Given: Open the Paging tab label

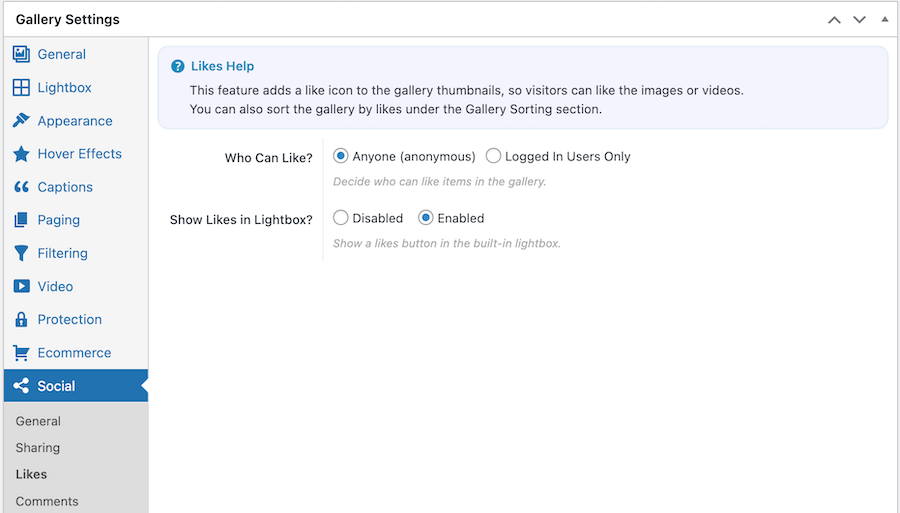Looking at the screenshot, I should [x=59, y=220].
